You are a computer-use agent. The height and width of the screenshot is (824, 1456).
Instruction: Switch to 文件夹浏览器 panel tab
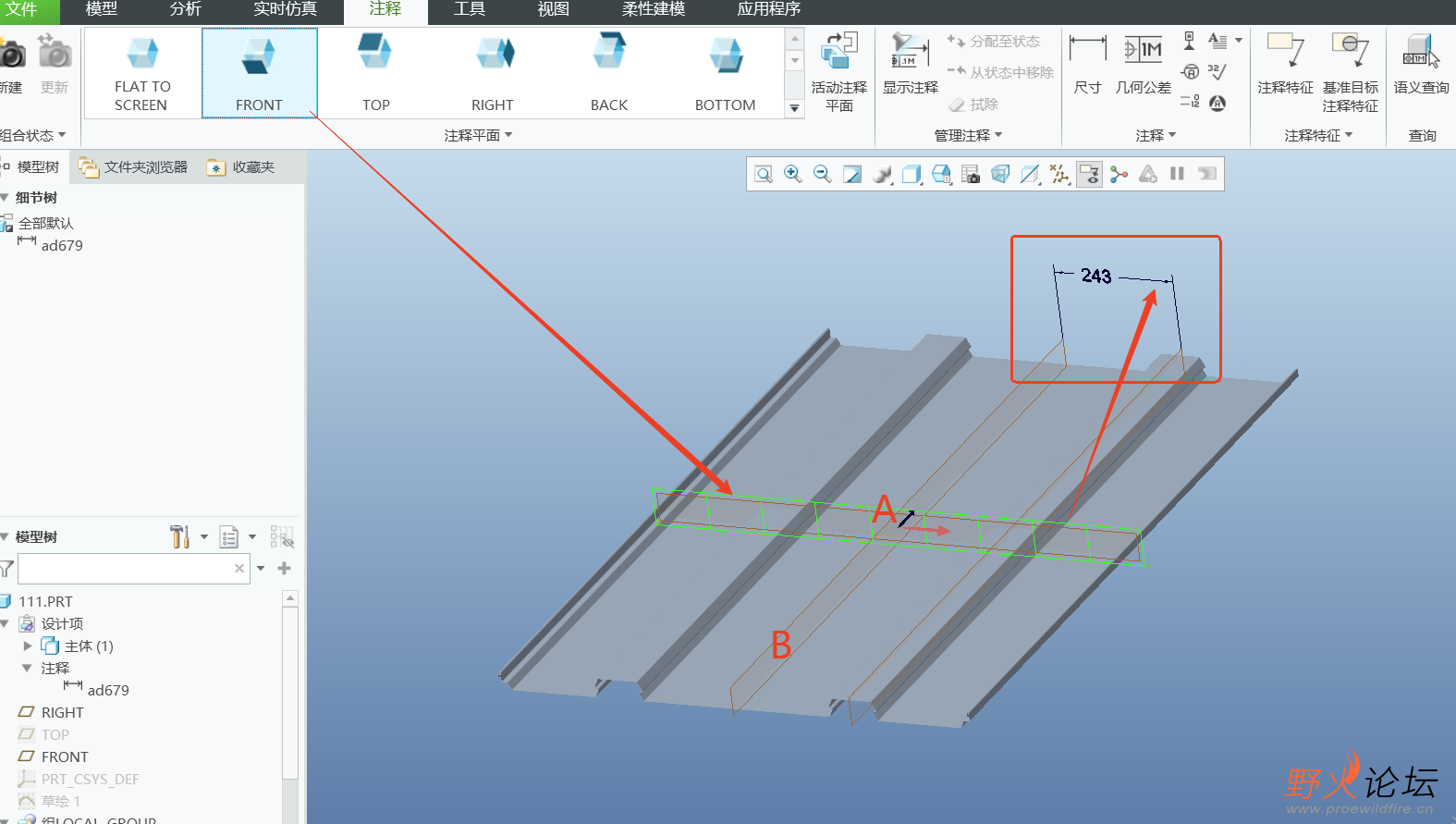tap(133, 167)
